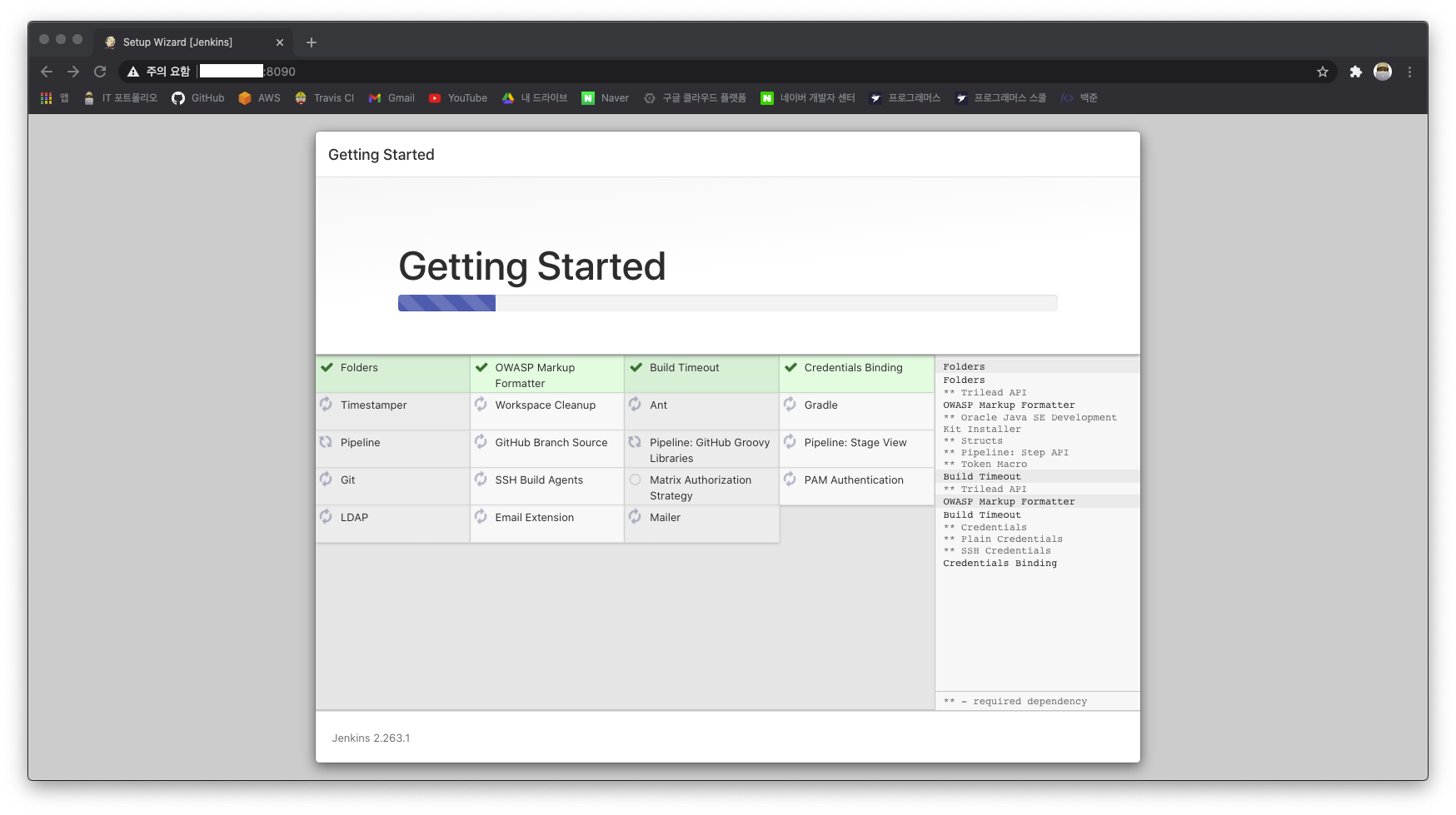Click 'Token Macro' in the install log
Screen dimensions: 1456x815
[x=994, y=465]
